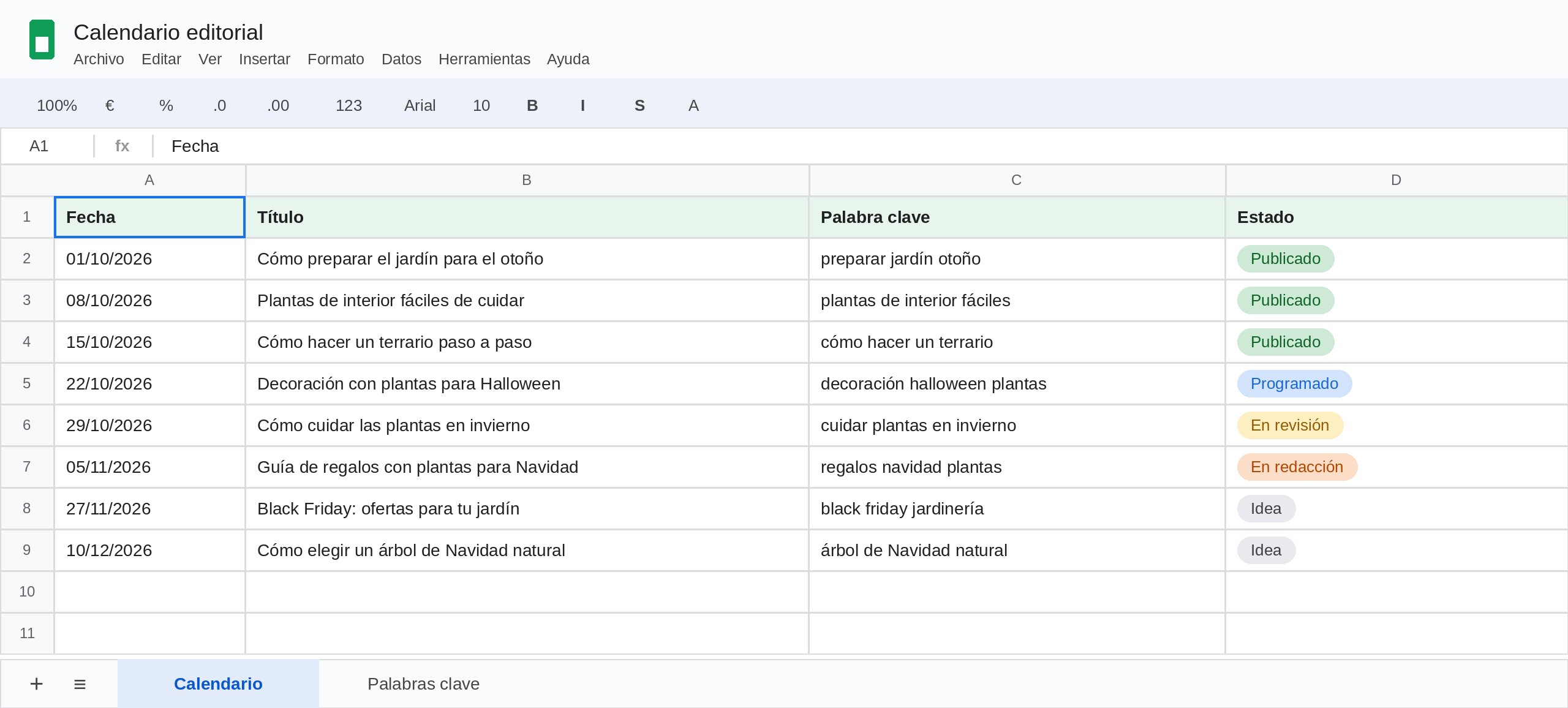Switch to the Calendario sheet tab
Screen dimensions: 1568x708
[x=218, y=684]
